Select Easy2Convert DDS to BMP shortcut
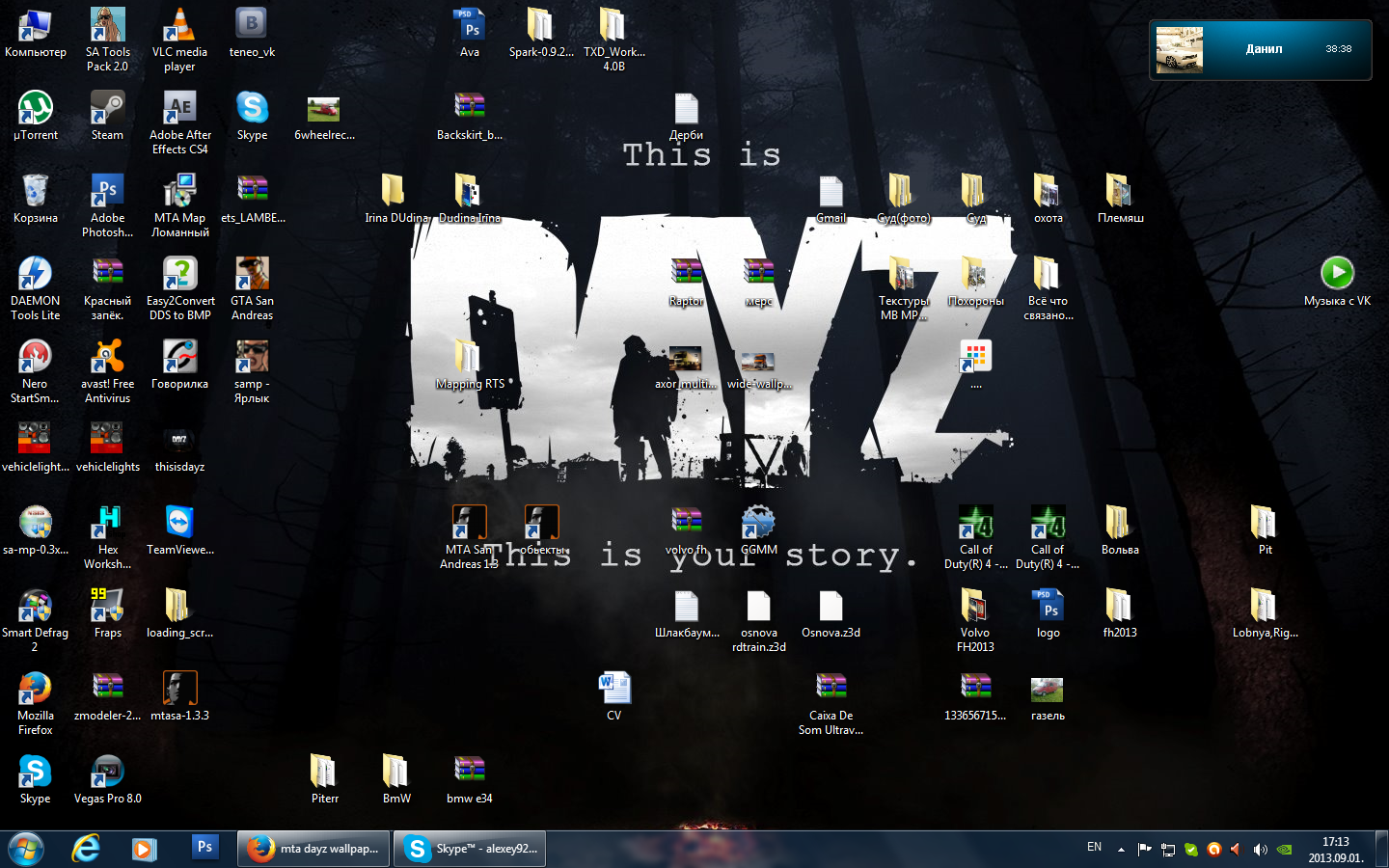 click(x=179, y=289)
